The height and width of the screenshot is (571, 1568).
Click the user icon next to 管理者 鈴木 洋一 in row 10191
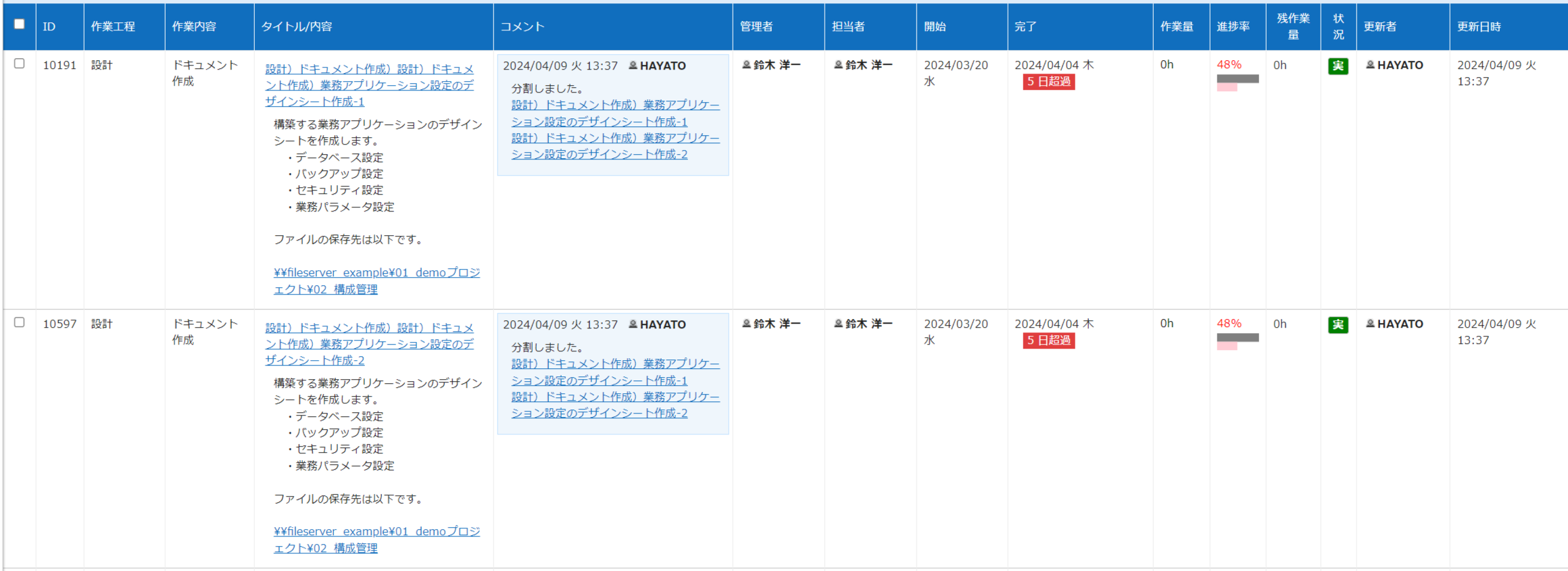click(746, 65)
